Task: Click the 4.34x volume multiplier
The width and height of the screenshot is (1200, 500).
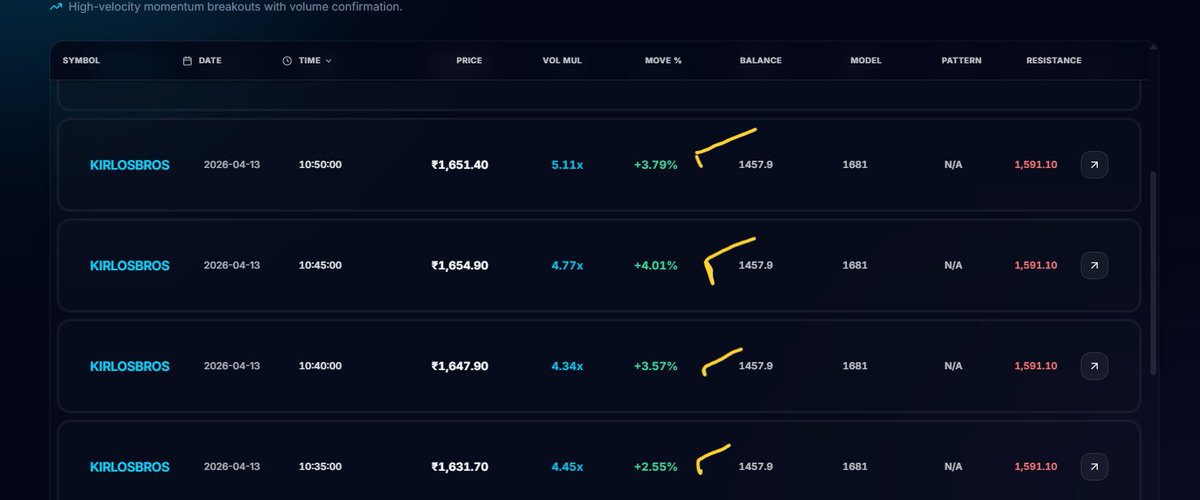Action: 567,366
